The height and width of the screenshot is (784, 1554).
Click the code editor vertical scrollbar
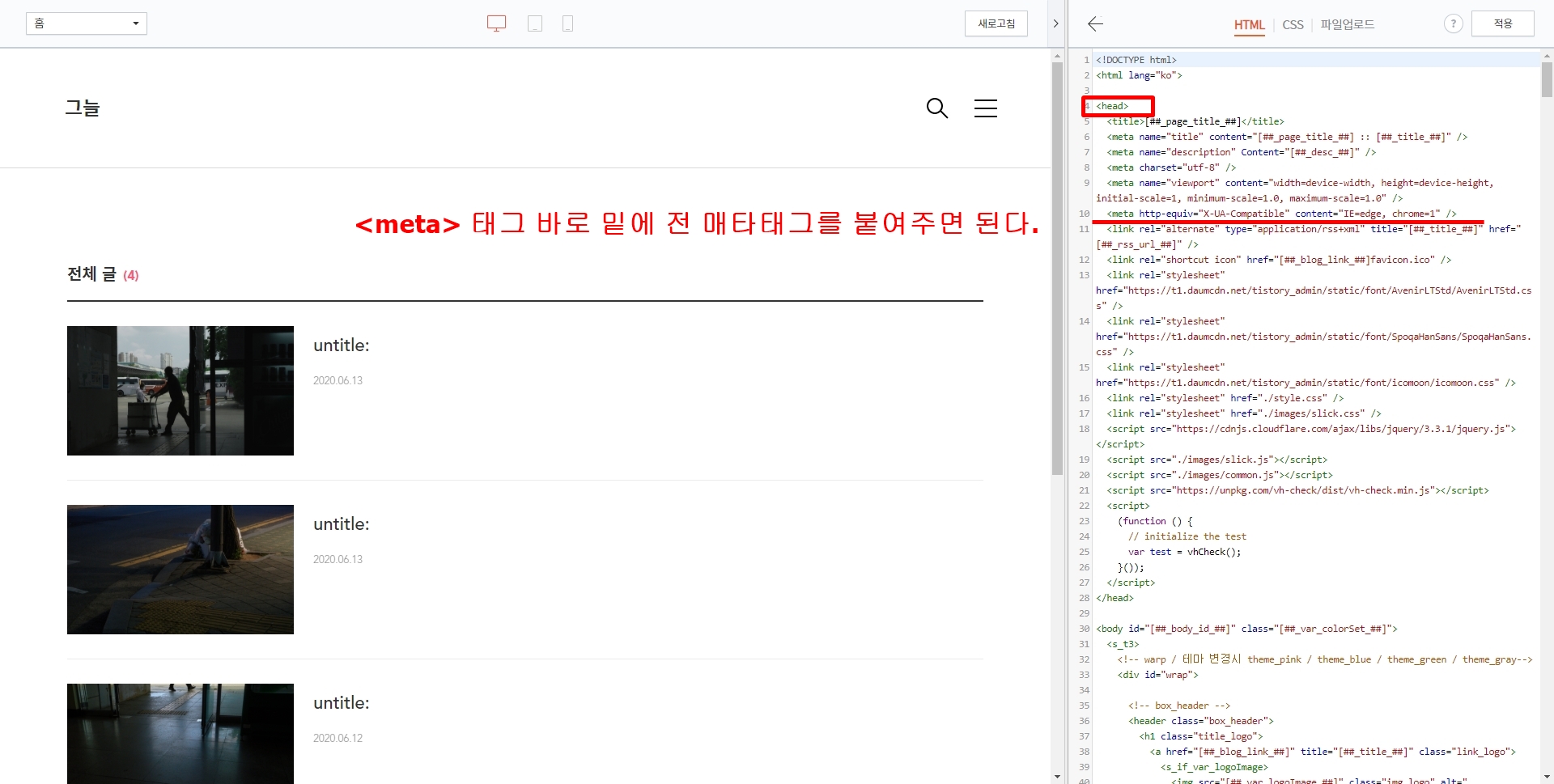[1547, 79]
